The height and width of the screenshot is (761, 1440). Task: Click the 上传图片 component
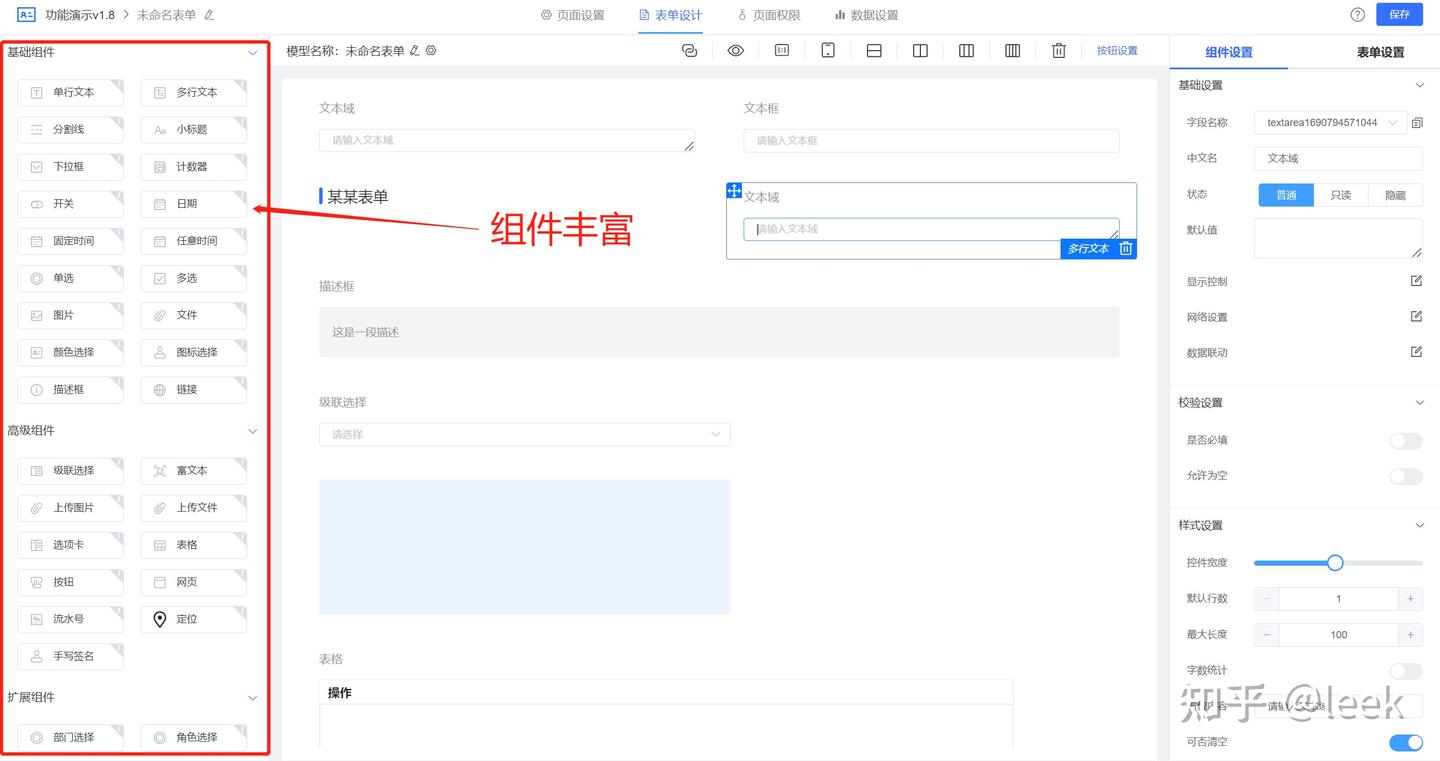70,507
